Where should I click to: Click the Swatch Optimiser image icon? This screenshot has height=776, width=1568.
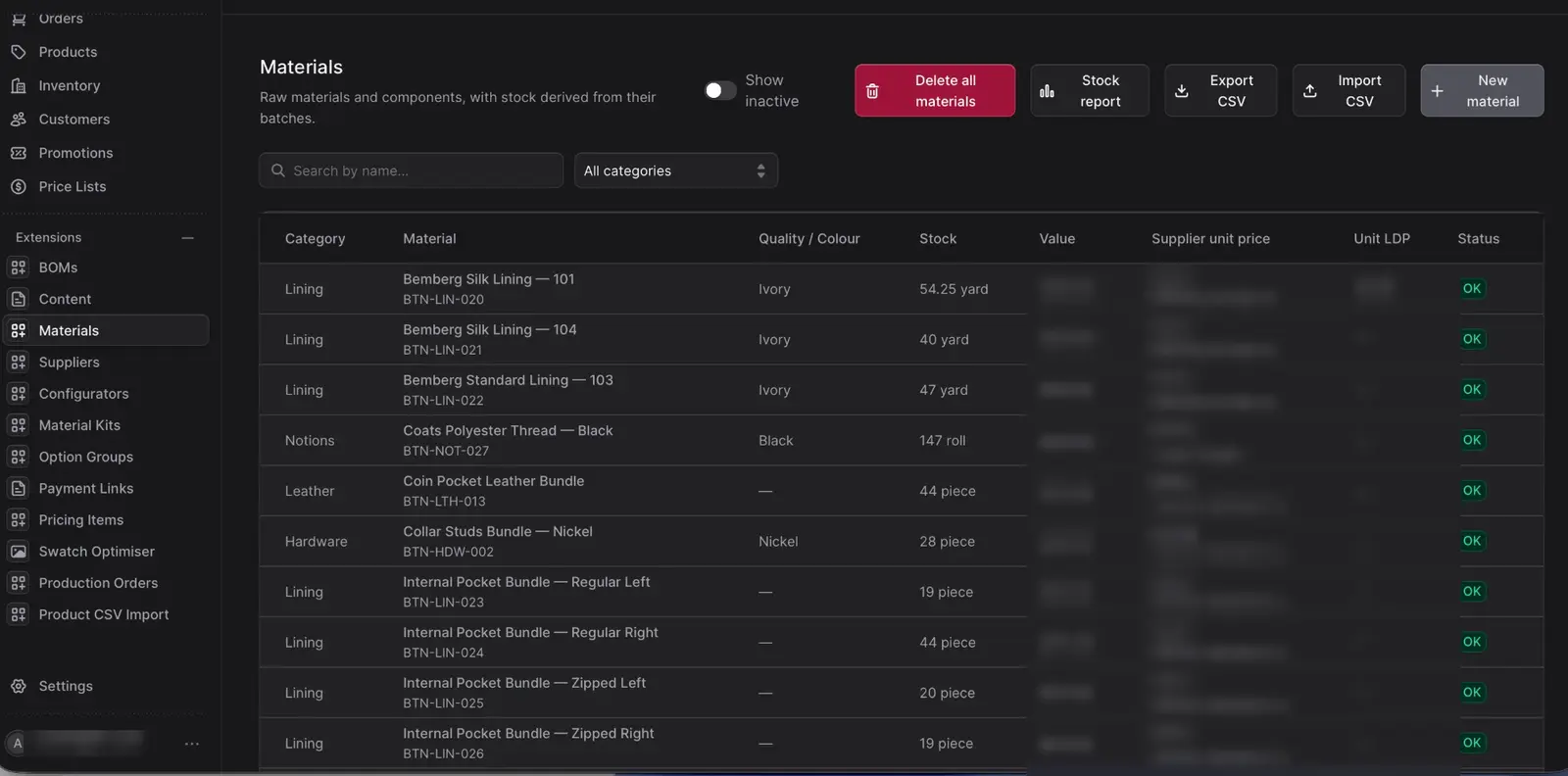click(x=19, y=552)
